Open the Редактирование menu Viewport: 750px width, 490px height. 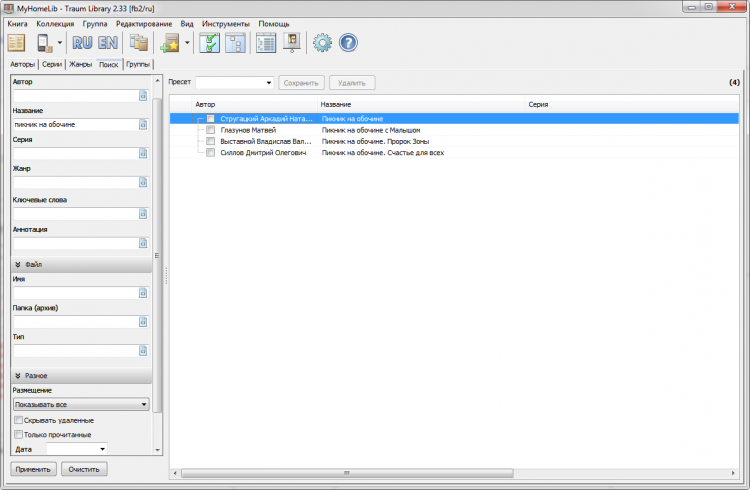click(x=144, y=23)
